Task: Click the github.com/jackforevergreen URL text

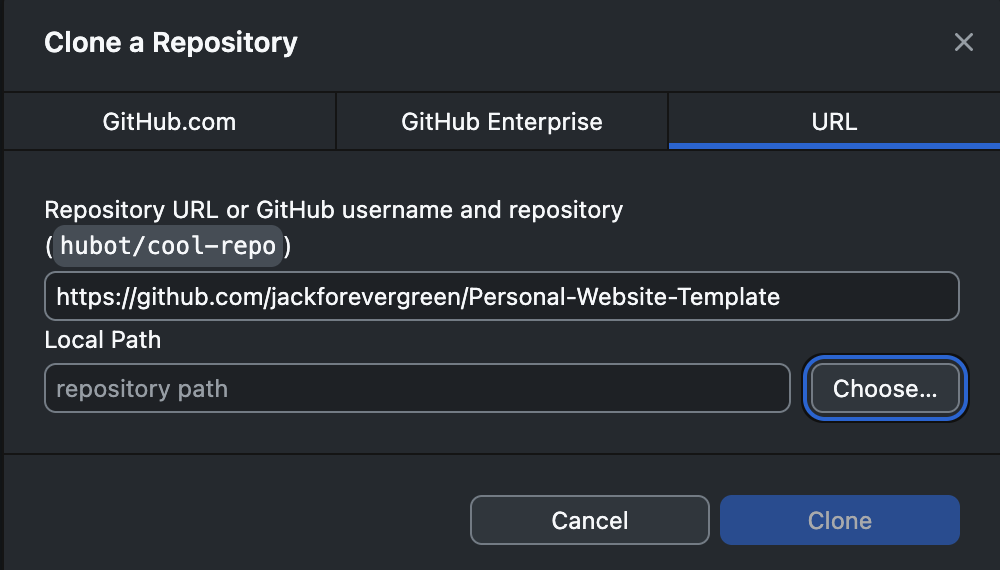Action: point(300,296)
